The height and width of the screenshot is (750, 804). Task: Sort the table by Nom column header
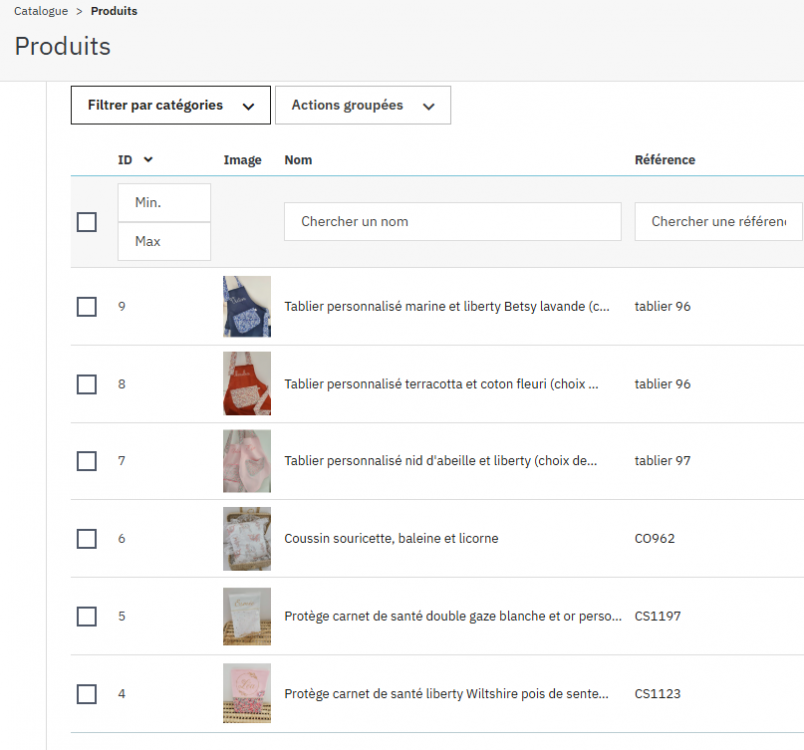click(x=298, y=160)
